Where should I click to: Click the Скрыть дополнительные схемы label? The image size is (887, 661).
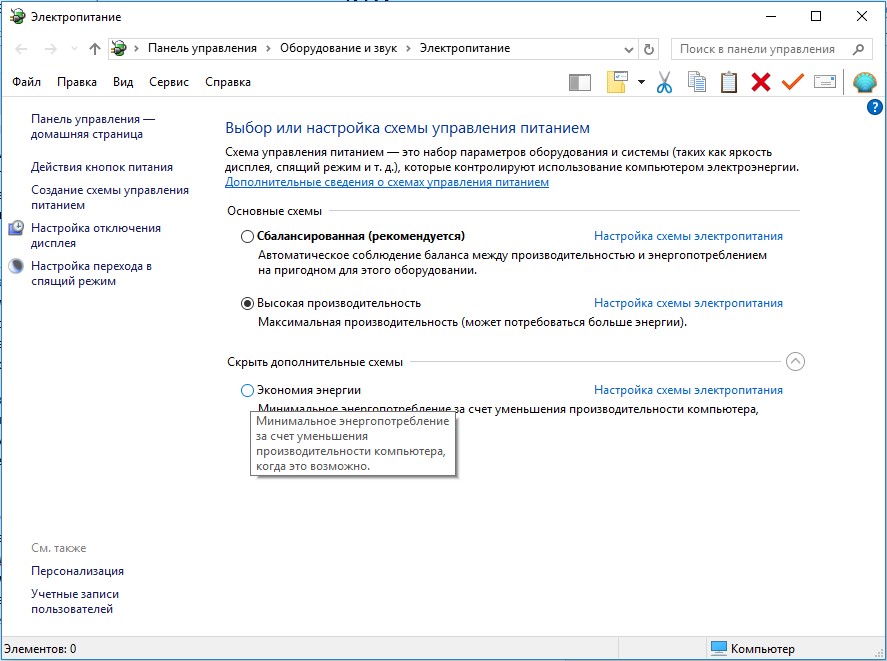(315, 362)
